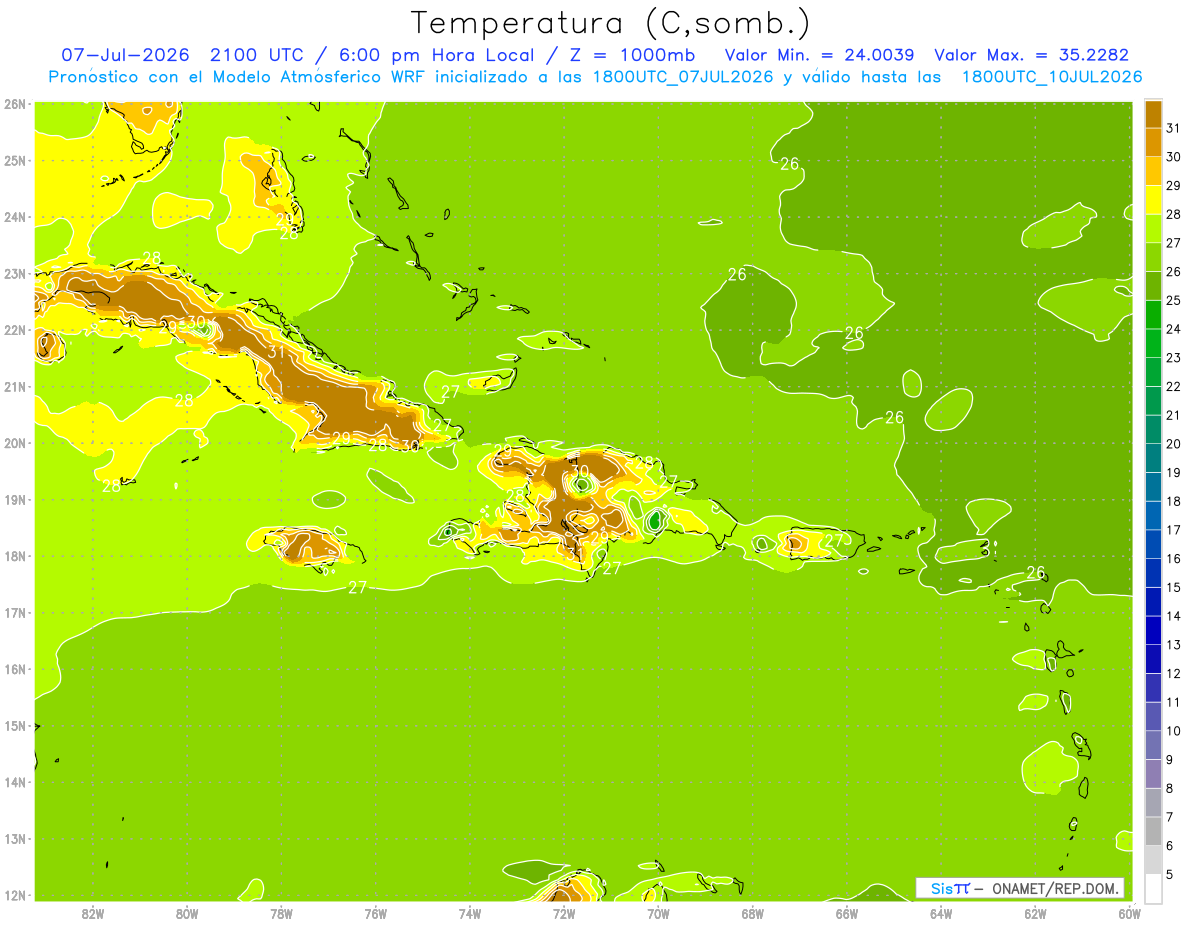The image size is (1200, 927).
Task: Click the chart title 'Temperatura (C,somb.)'
Action: pyautogui.click(x=611, y=22)
